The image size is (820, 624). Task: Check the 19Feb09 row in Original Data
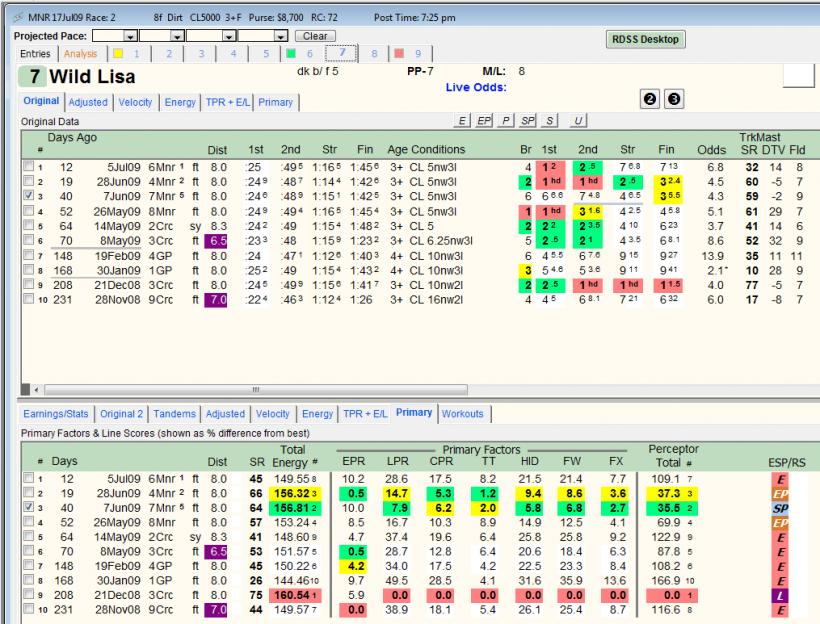click(28, 255)
